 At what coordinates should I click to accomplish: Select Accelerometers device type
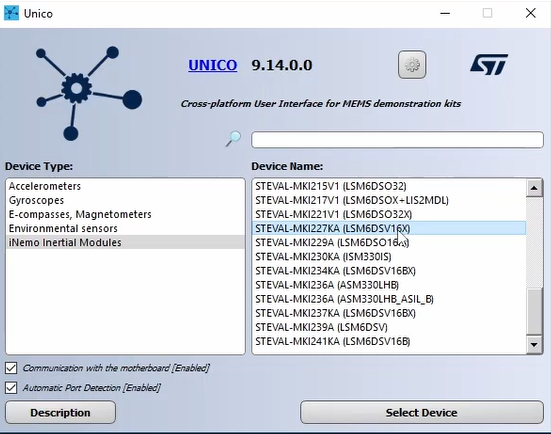point(125,186)
